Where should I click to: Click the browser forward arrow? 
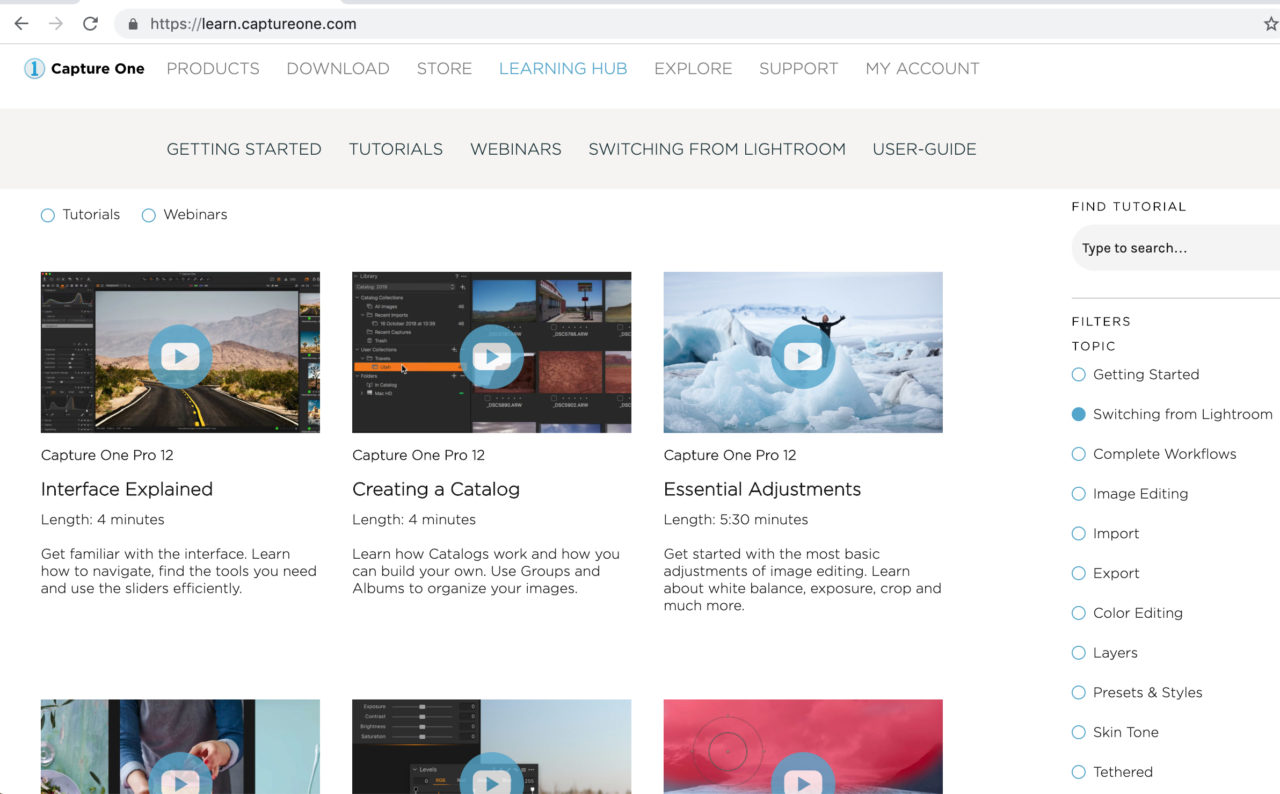pos(56,24)
